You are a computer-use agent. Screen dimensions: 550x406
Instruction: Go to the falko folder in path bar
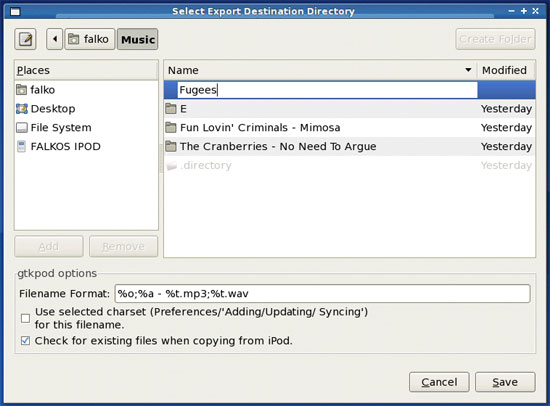point(90,39)
